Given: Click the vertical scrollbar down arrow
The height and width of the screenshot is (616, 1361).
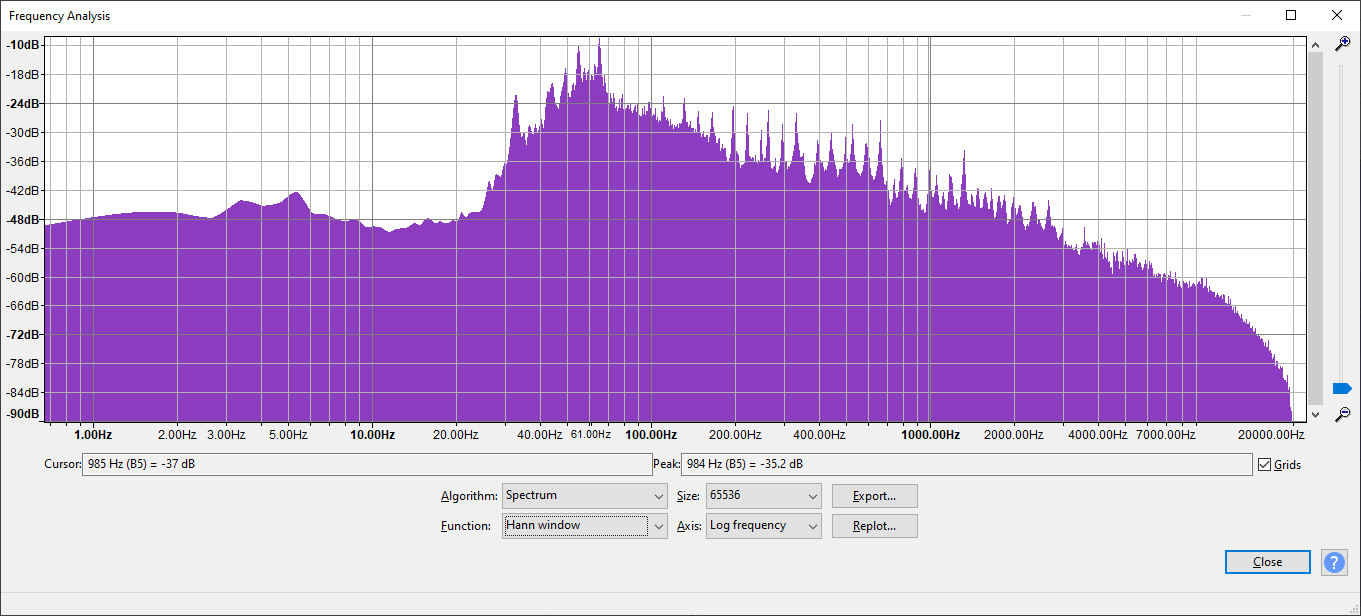Looking at the screenshot, I should point(1315,414).
